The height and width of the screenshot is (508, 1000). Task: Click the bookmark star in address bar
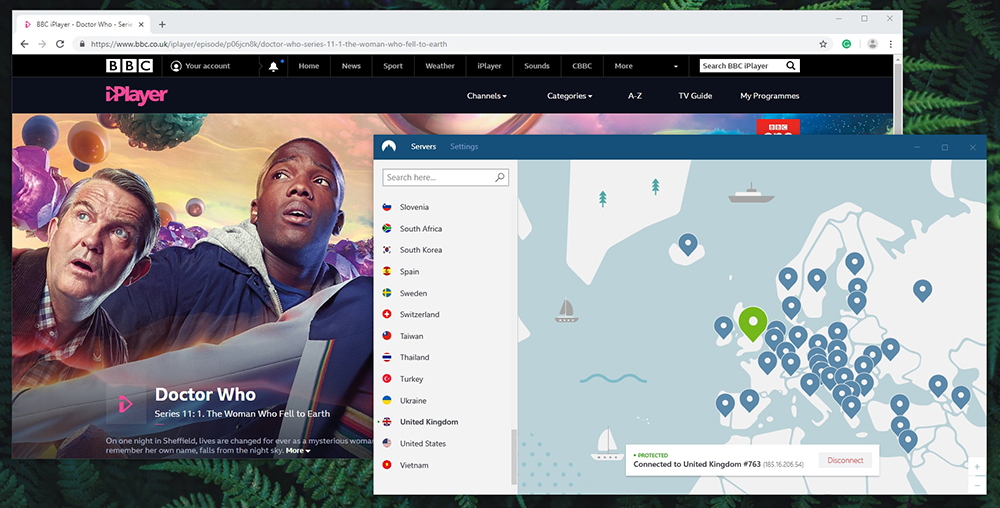point(823,44)
